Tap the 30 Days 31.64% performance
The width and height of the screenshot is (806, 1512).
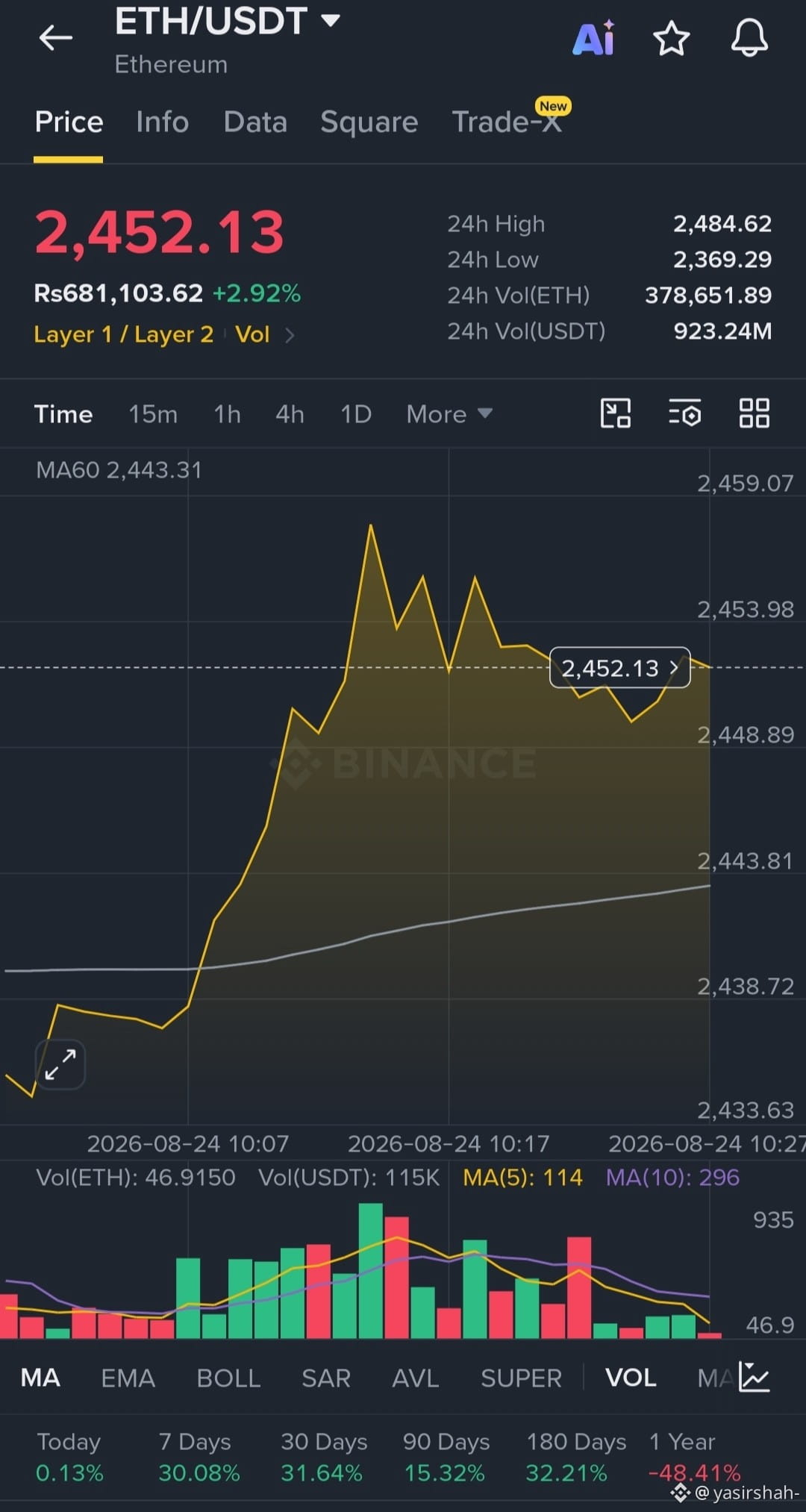(x=323, y=1458)
